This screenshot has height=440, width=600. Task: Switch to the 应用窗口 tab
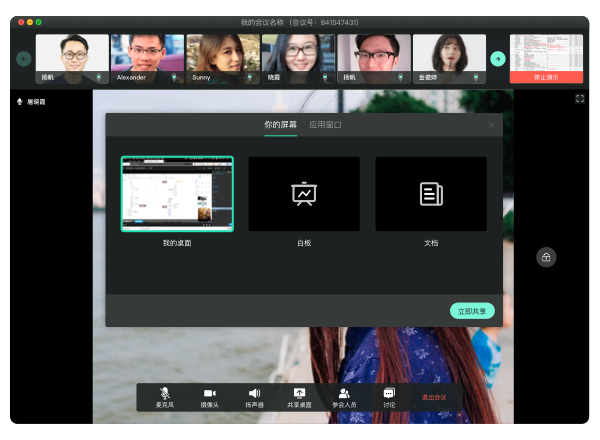click(325, 125)
